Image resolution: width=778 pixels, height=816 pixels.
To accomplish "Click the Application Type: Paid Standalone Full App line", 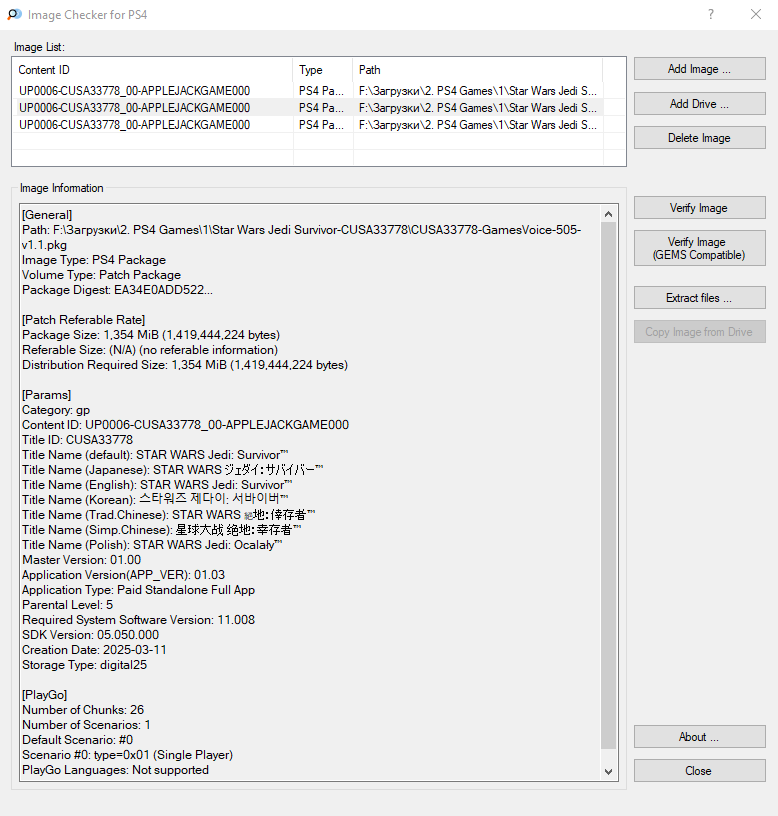I will tap(138, 590).
